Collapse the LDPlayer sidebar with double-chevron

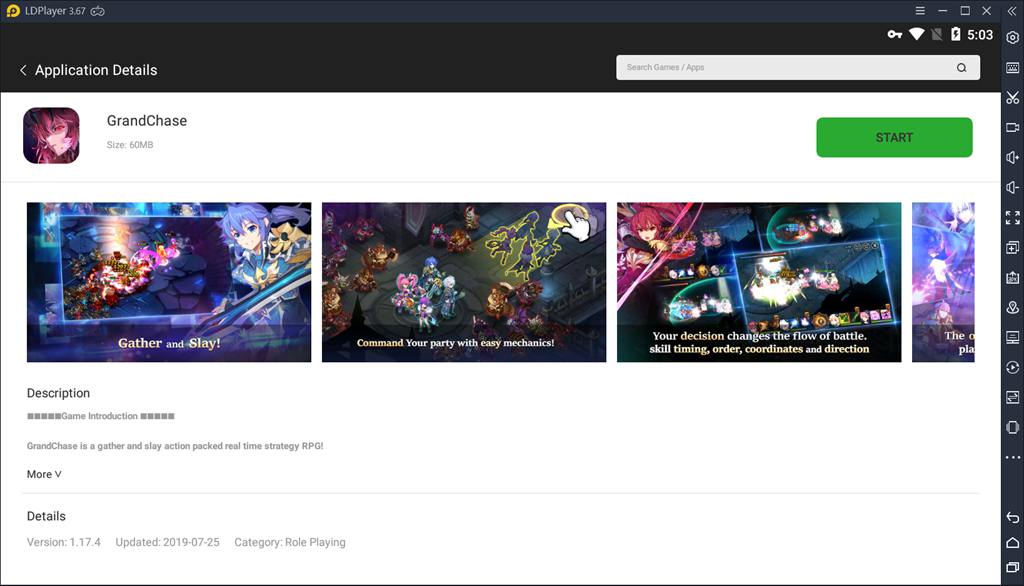pyautogui.click(x=1012, y=11)
